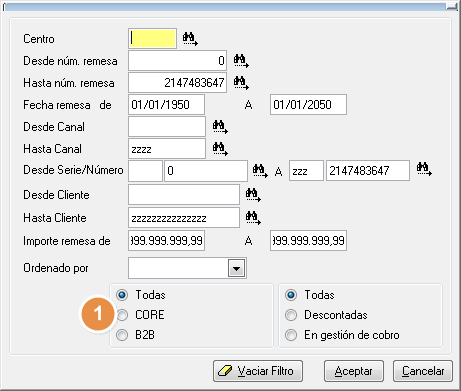Screen dimensions: 461x391
Task: Click the Desde núm. remesa field
Action: 178,61
